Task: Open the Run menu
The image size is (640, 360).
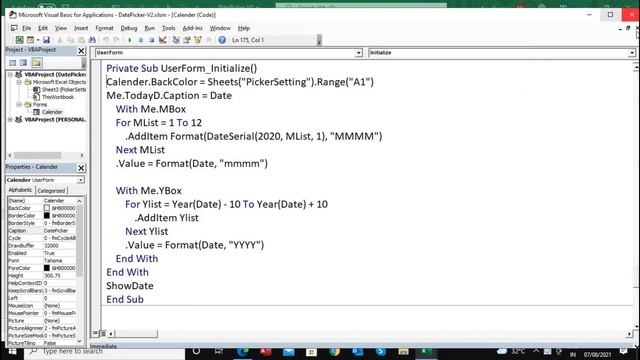Action: click(x=149, y=28)
